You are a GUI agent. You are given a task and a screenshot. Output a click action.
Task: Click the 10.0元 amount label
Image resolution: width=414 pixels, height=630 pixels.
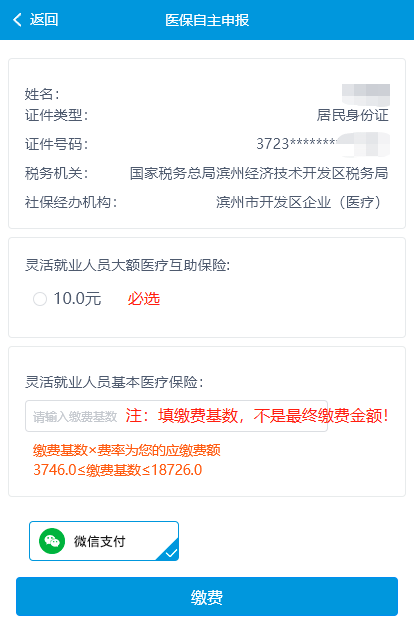click(x=77, y=299)
